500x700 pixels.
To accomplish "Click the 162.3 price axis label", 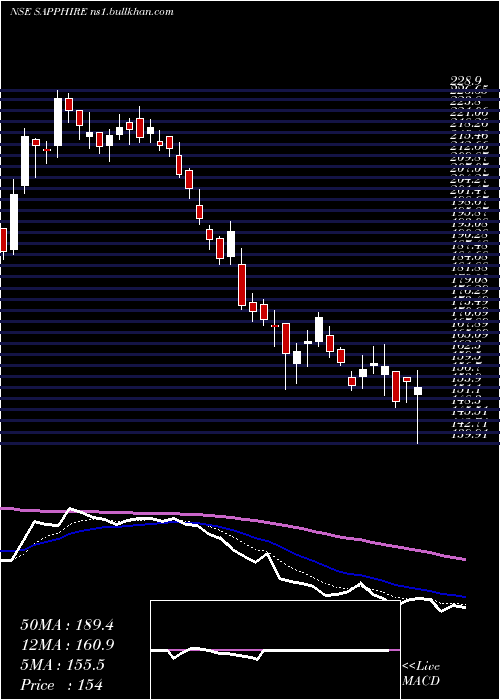I will click(468, 346).
